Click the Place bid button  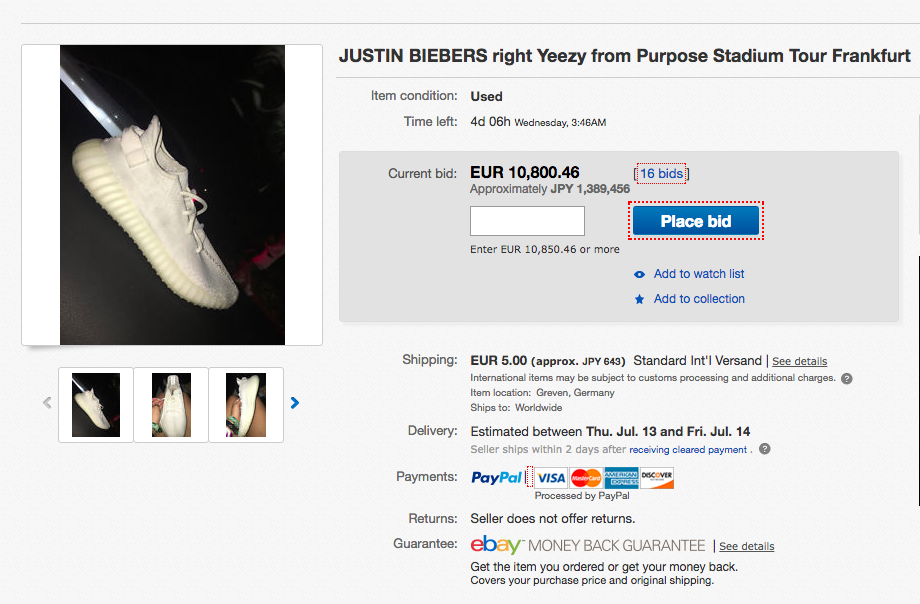pyautogui.click(x=696, y=221)
